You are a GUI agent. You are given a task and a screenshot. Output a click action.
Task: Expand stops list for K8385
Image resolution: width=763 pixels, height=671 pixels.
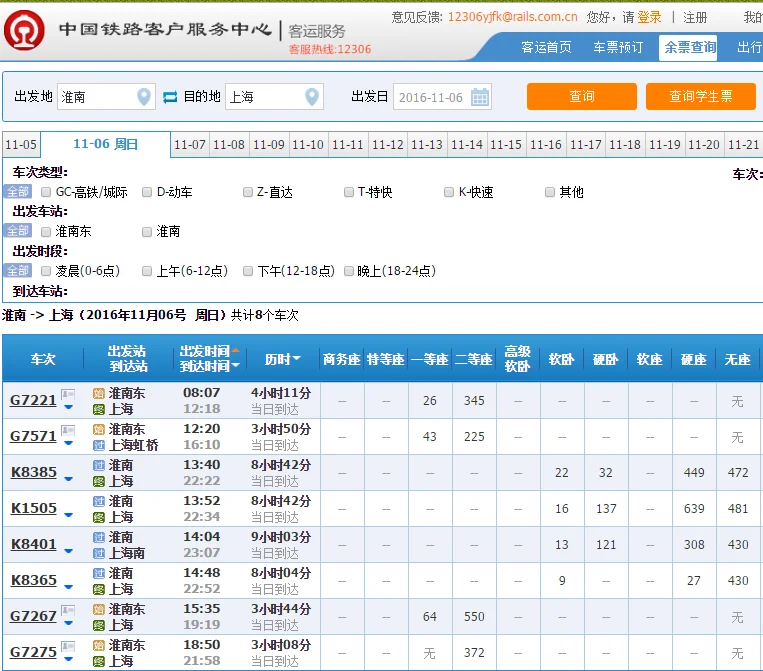(x=69, y=479)
